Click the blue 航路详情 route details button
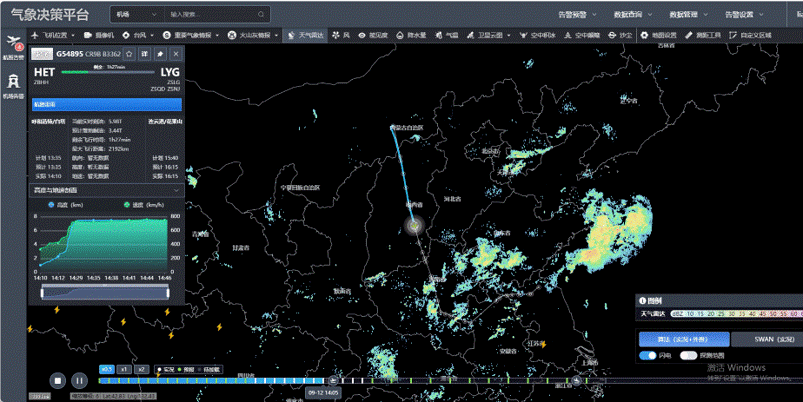Viewport: 803px width, 402px height. tap(107, 104)
